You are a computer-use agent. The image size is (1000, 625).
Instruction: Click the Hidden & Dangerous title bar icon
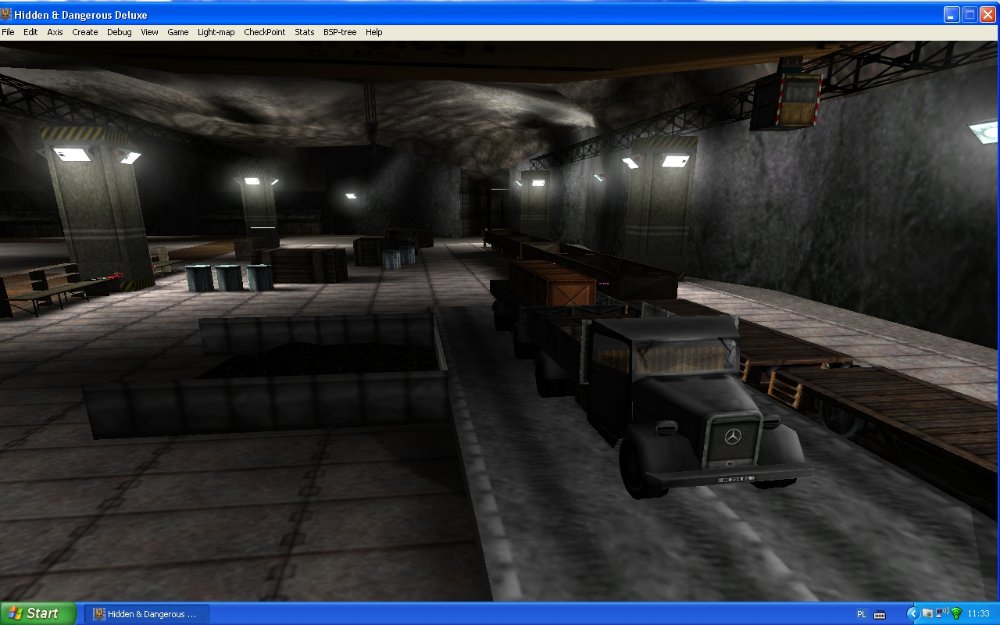6,14
